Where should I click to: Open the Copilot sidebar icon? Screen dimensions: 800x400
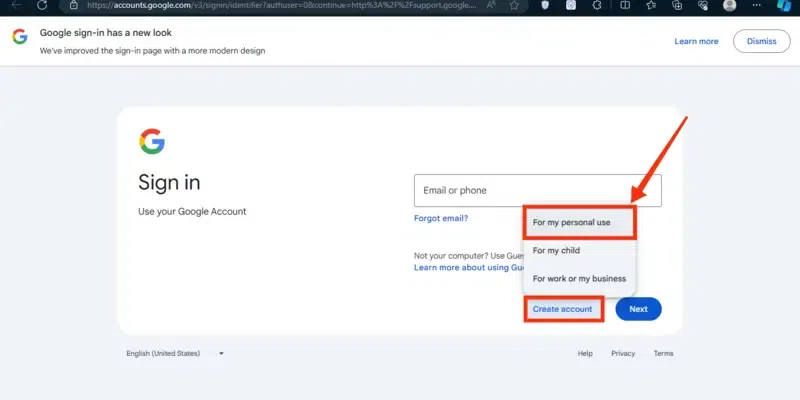(784, 5)
